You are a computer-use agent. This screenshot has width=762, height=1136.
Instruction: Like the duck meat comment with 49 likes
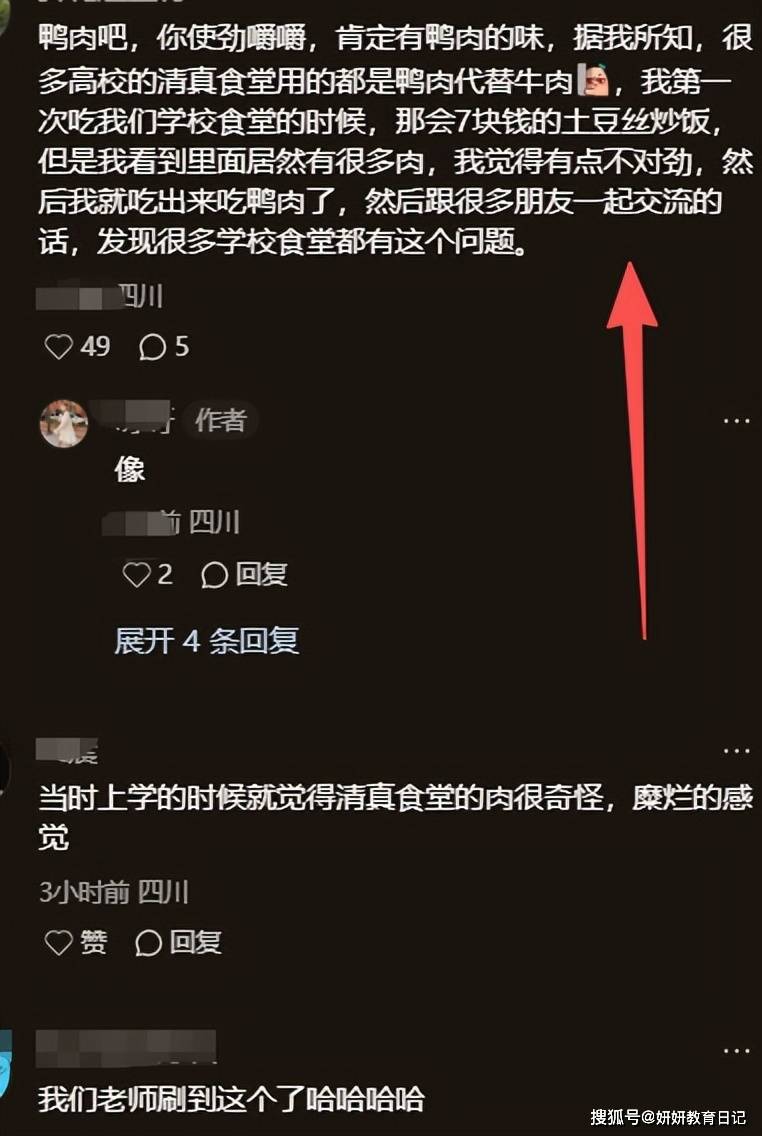[x=58, y=347]
